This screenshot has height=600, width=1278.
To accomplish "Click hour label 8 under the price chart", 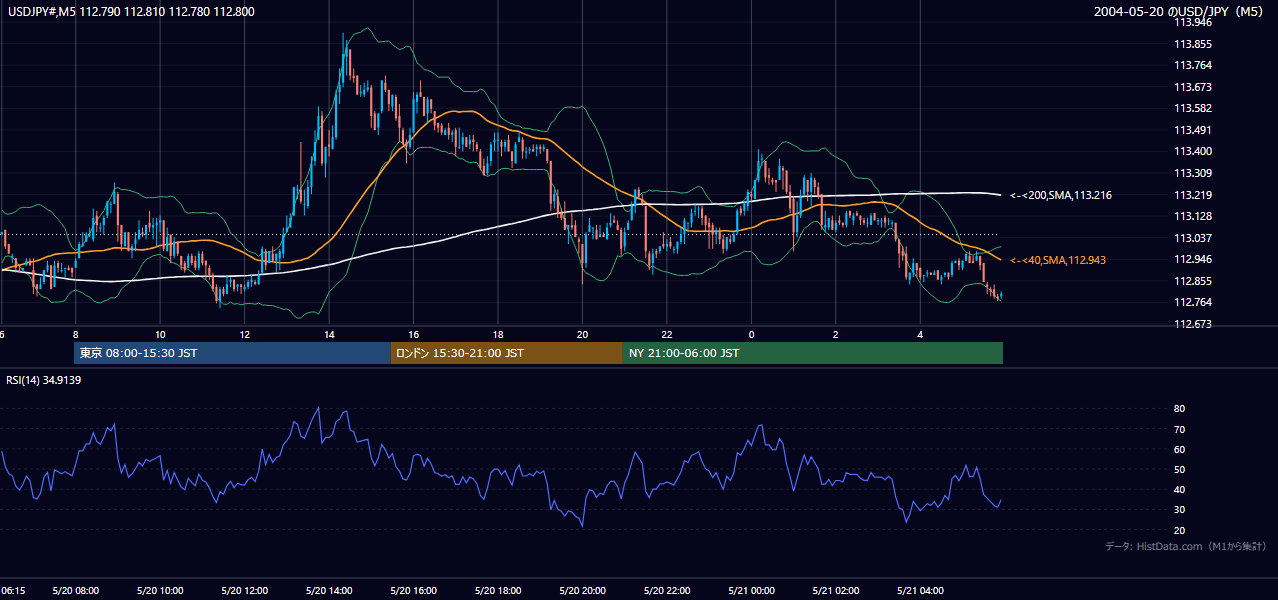I will (76, 335).
